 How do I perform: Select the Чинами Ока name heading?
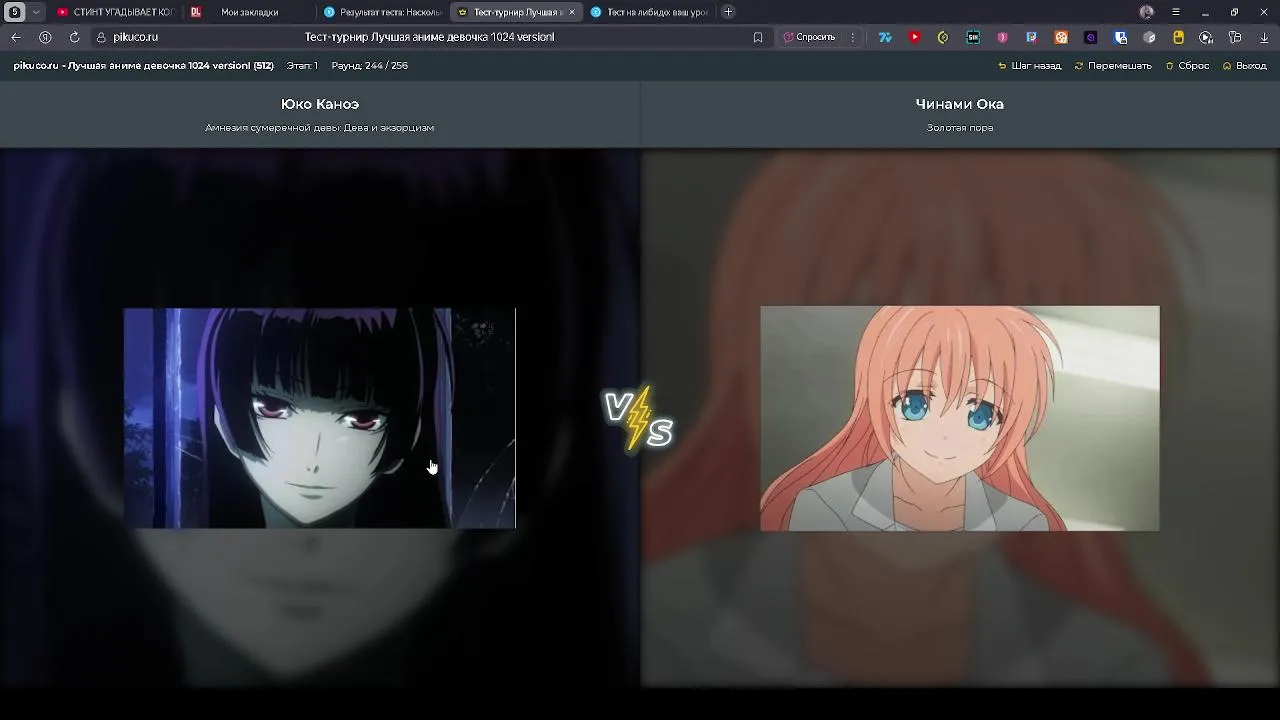pyautogui.click(x=960, y=104)
